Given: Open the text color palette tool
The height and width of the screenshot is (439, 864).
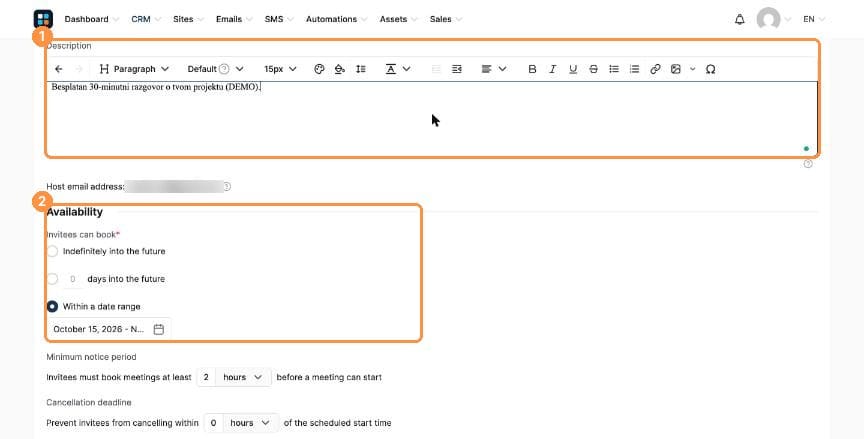Looking at the screenshot, I should (319, 69).
